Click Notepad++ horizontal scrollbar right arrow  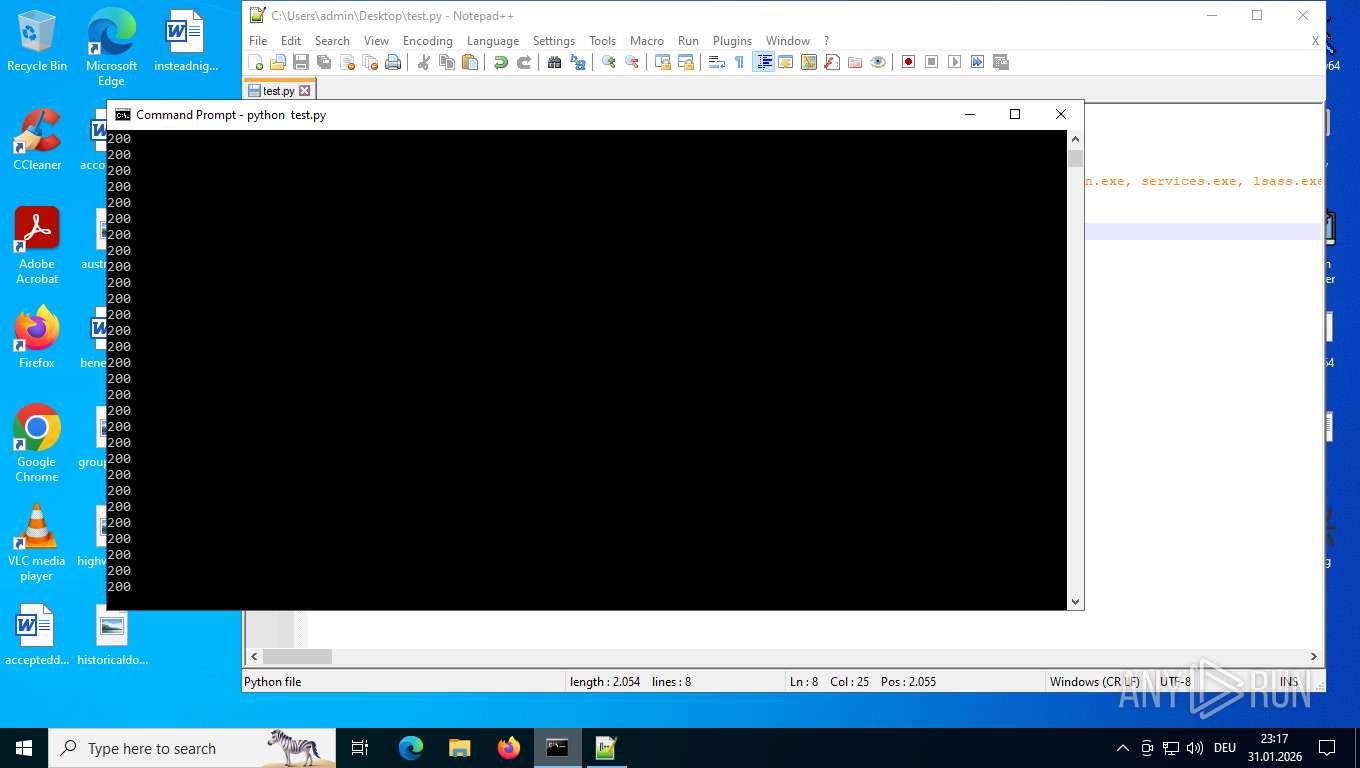pos(1314,657)
